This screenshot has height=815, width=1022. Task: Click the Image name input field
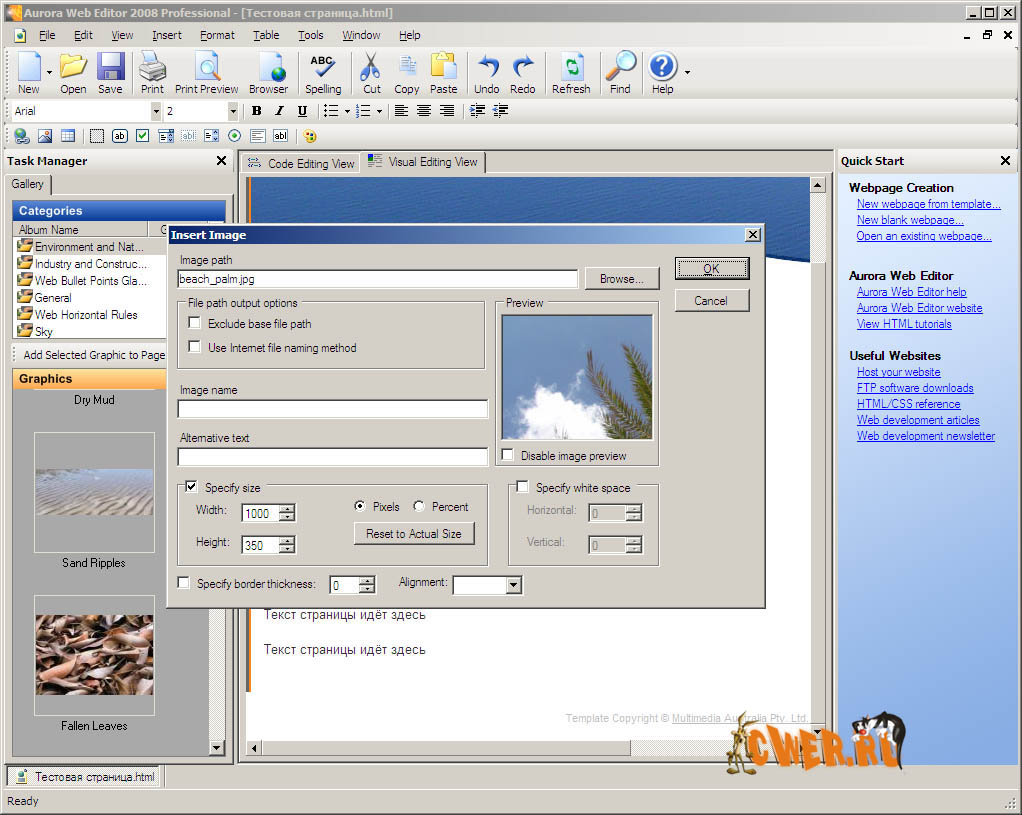click(x=332, y=409)
